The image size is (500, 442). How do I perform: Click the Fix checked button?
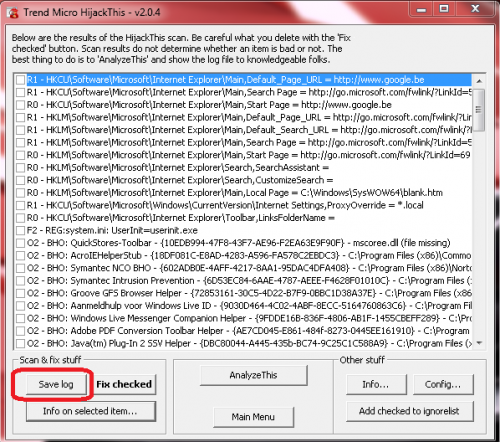(x=124, y=384)
